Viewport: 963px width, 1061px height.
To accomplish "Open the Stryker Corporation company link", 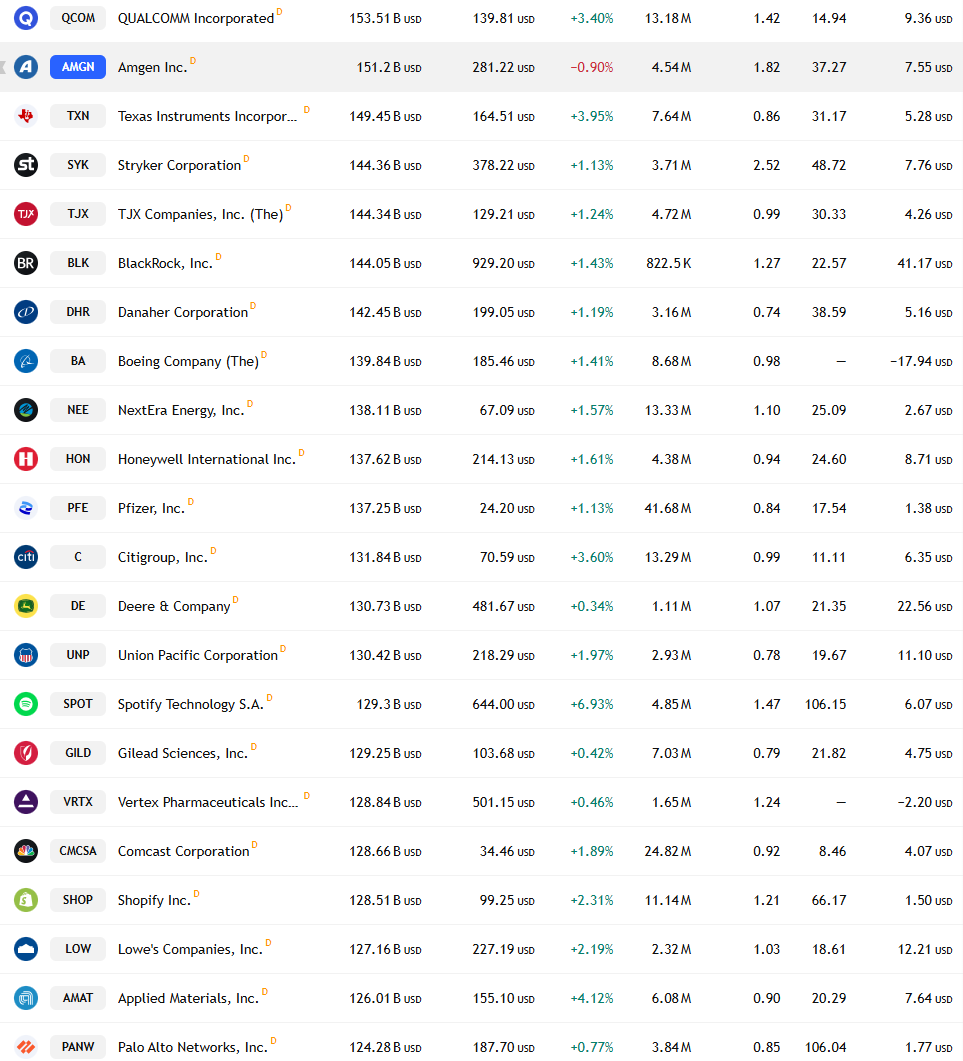I will (x=179, y=166).
